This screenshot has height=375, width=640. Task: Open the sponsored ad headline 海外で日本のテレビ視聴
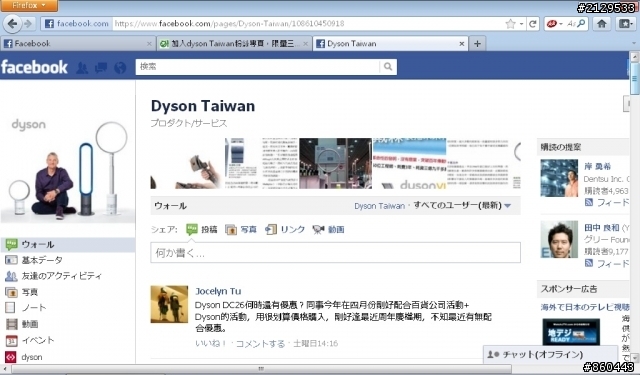coord(585,307)
